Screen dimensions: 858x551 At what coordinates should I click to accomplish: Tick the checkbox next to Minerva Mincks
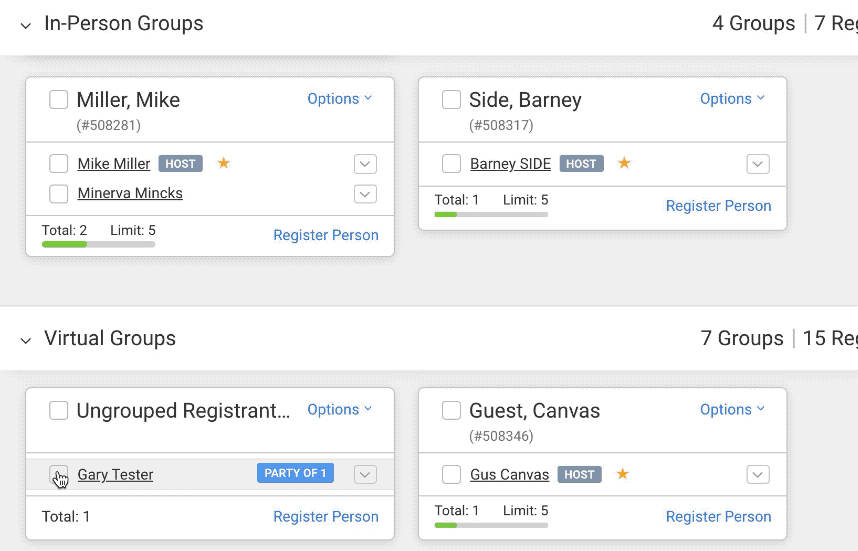click(59, 194)
